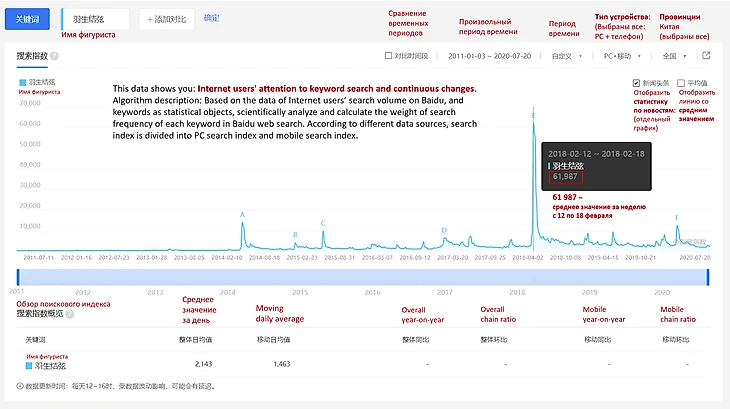730x409 pixels.
Task: Click news marker C on the chart
Action: (323, 223)
